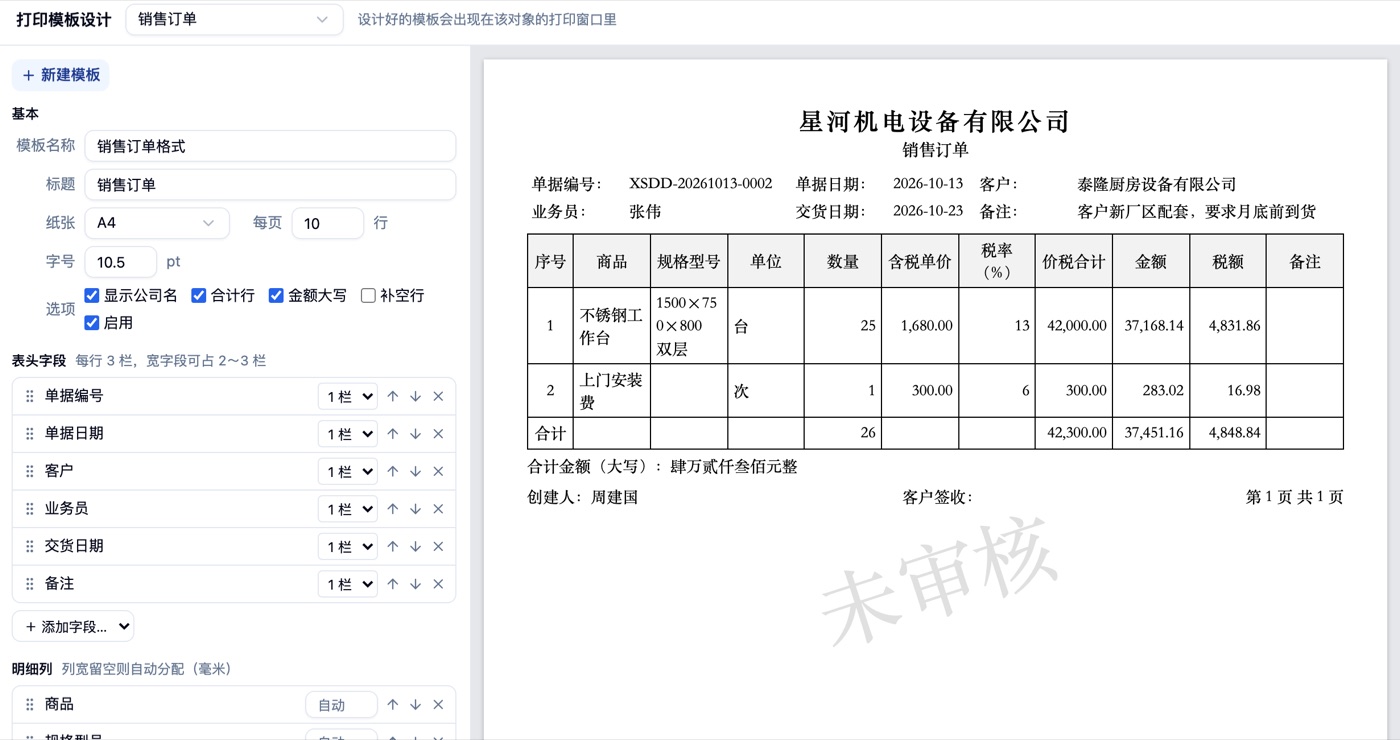This screenshot has width=1400, height=740.
Task: Click the 4,848.84 tax total cell
Action: 1228,433
